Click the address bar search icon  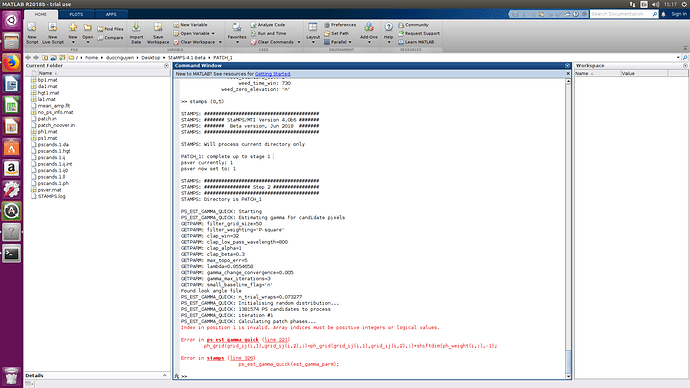click(685, 58)
